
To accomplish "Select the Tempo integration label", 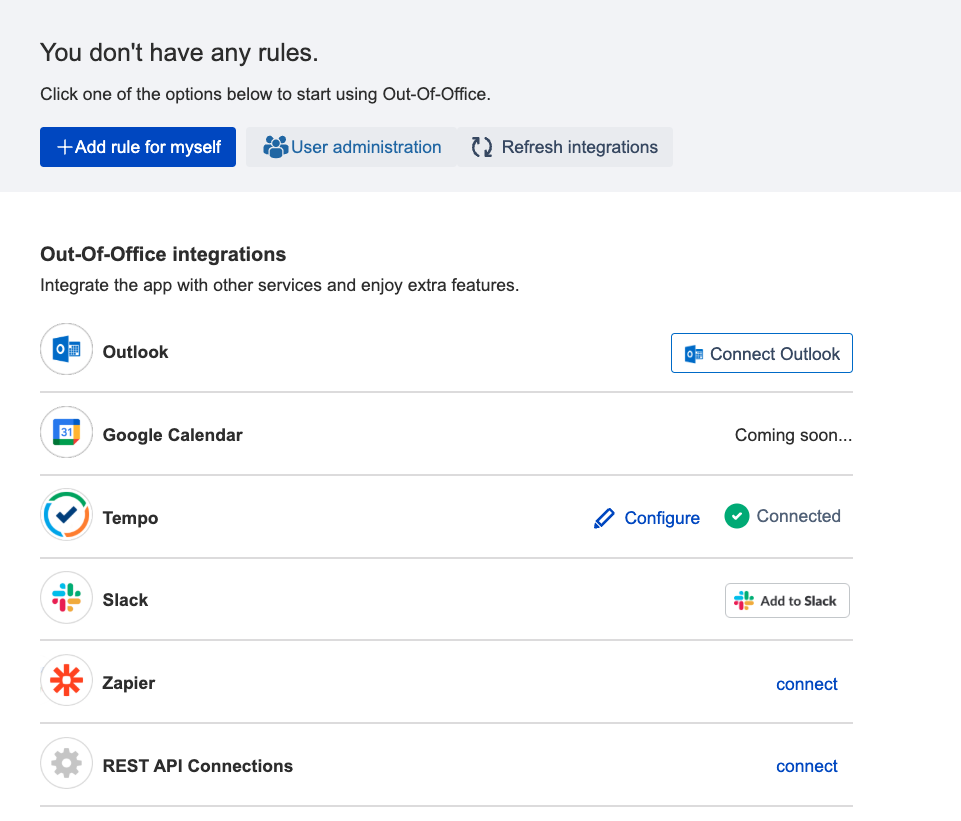I will tap(131, 518).
